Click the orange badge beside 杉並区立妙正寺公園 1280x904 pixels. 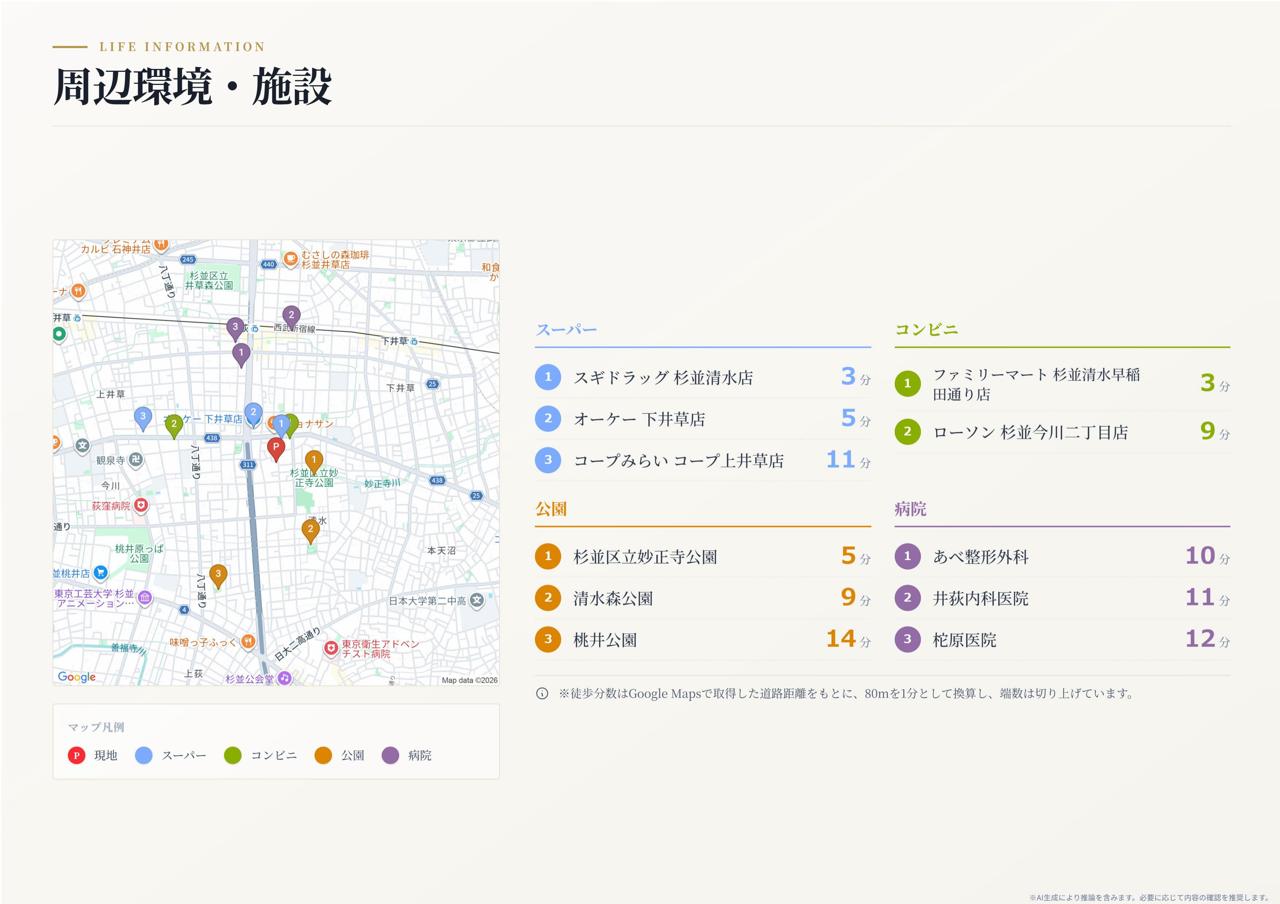coord(548,556)
